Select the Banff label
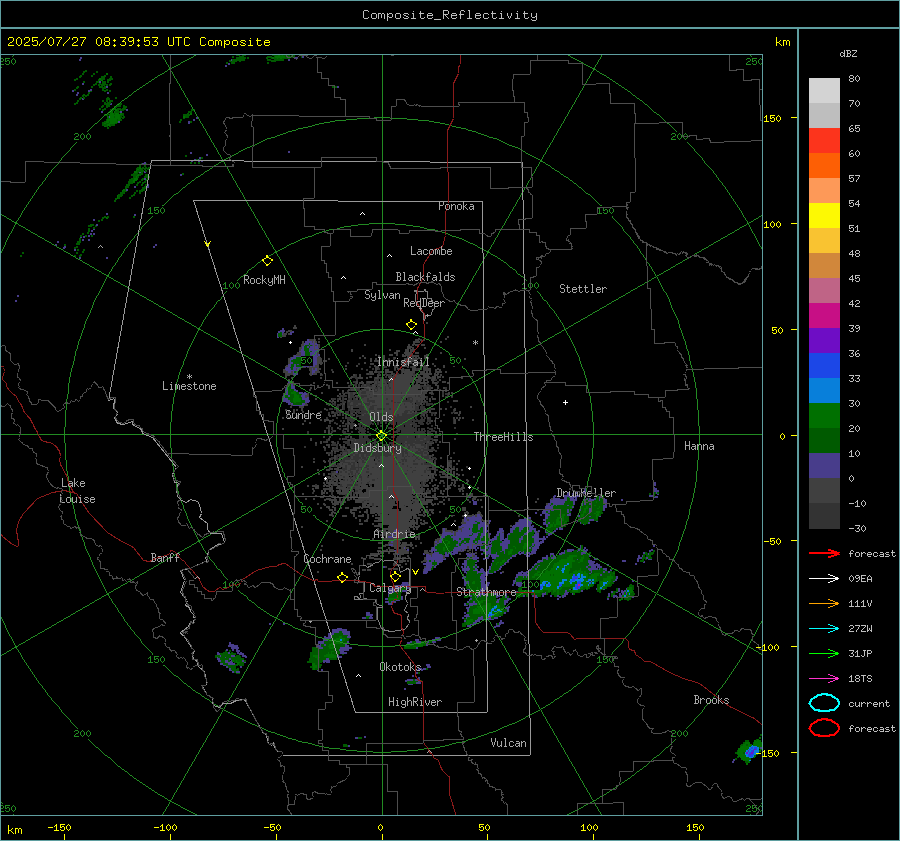Image resolution: width=900 pixels, height=841 pixels. pos(165,557)
